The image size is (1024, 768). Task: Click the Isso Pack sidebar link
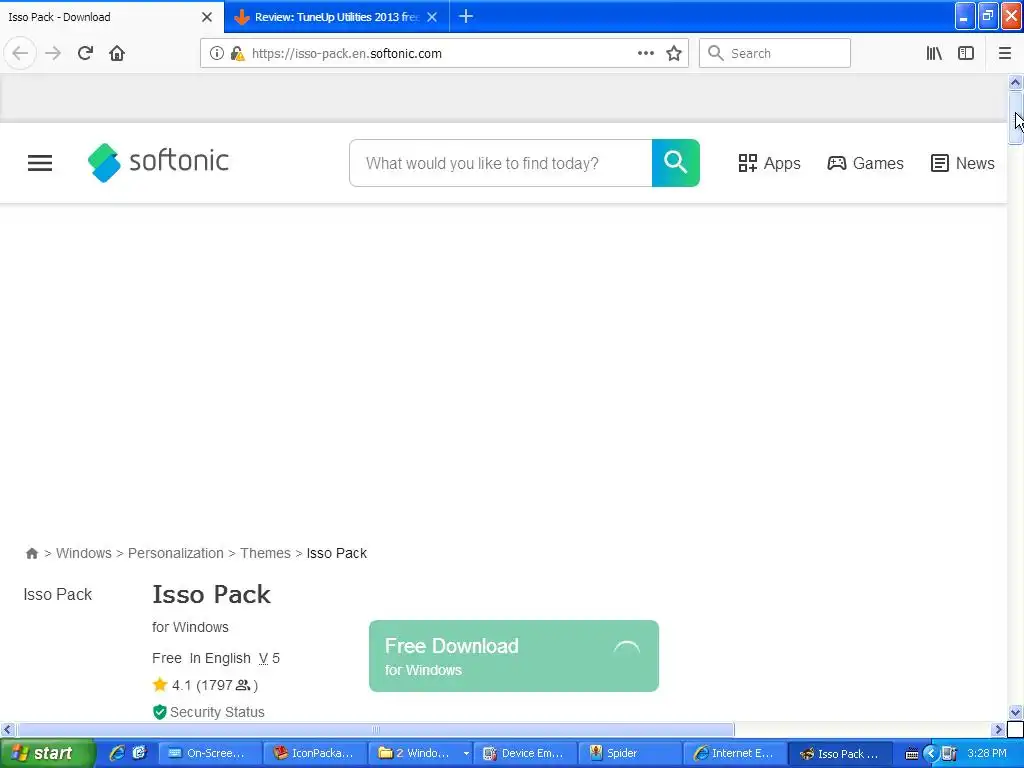click(x=57, y=594)
